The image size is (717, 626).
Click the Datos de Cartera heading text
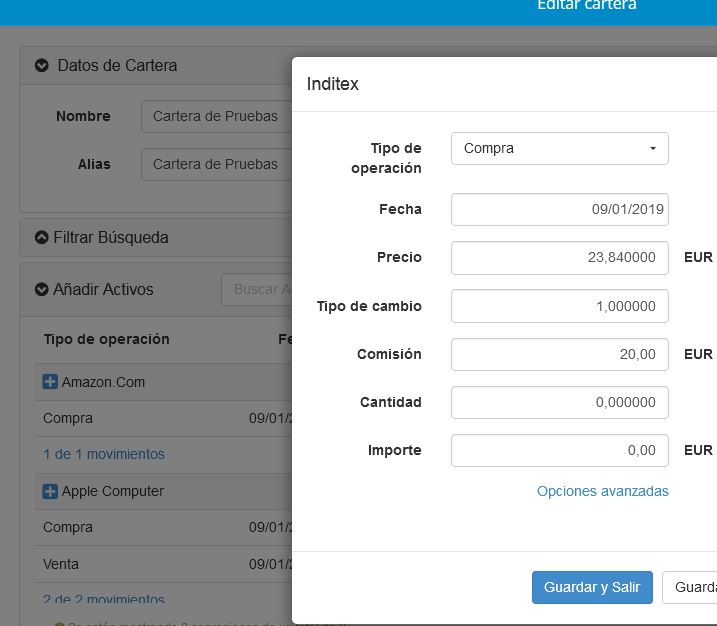point(117,65)
